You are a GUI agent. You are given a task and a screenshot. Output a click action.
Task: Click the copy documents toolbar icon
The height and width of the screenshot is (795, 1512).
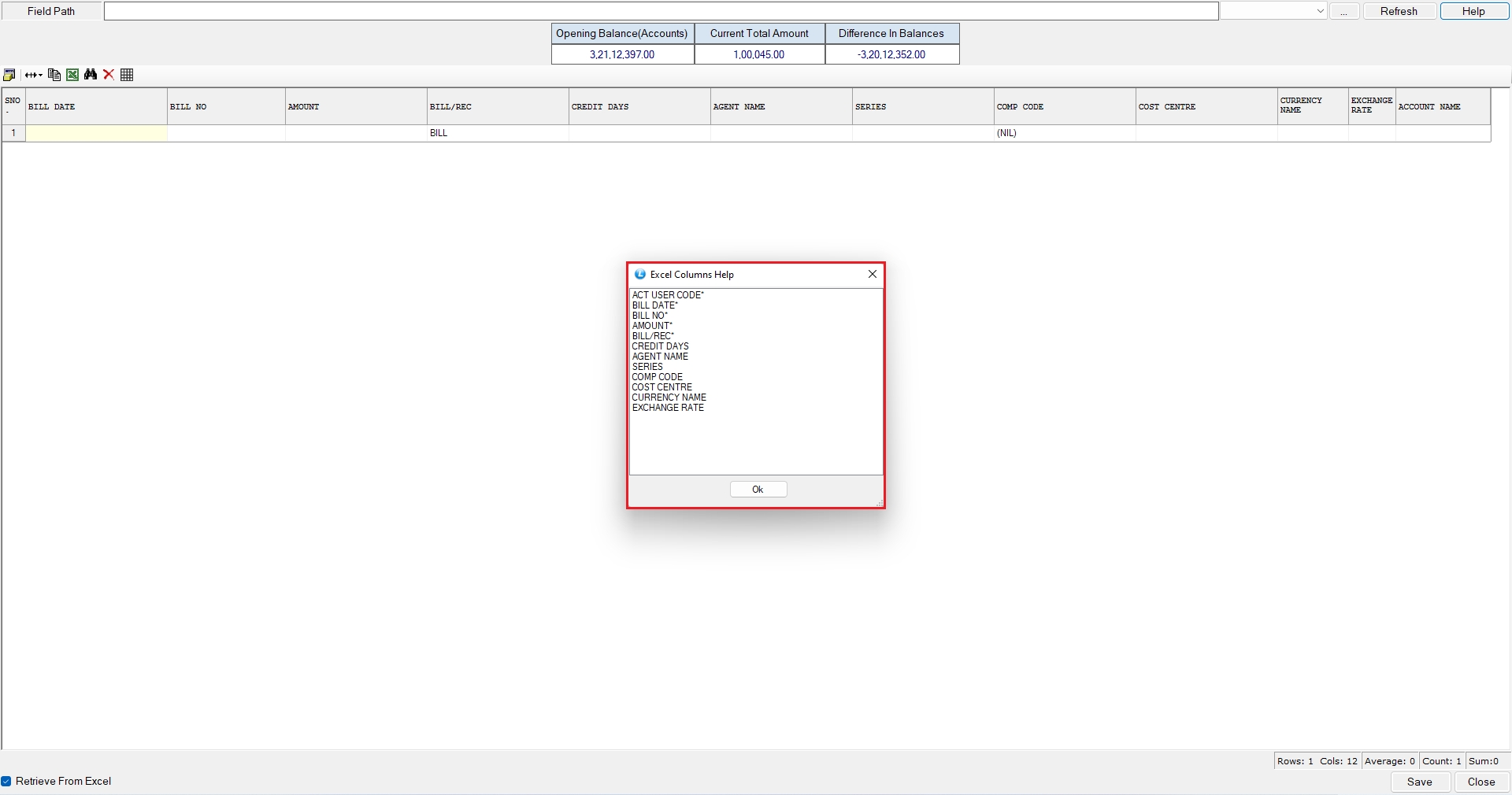54,75
